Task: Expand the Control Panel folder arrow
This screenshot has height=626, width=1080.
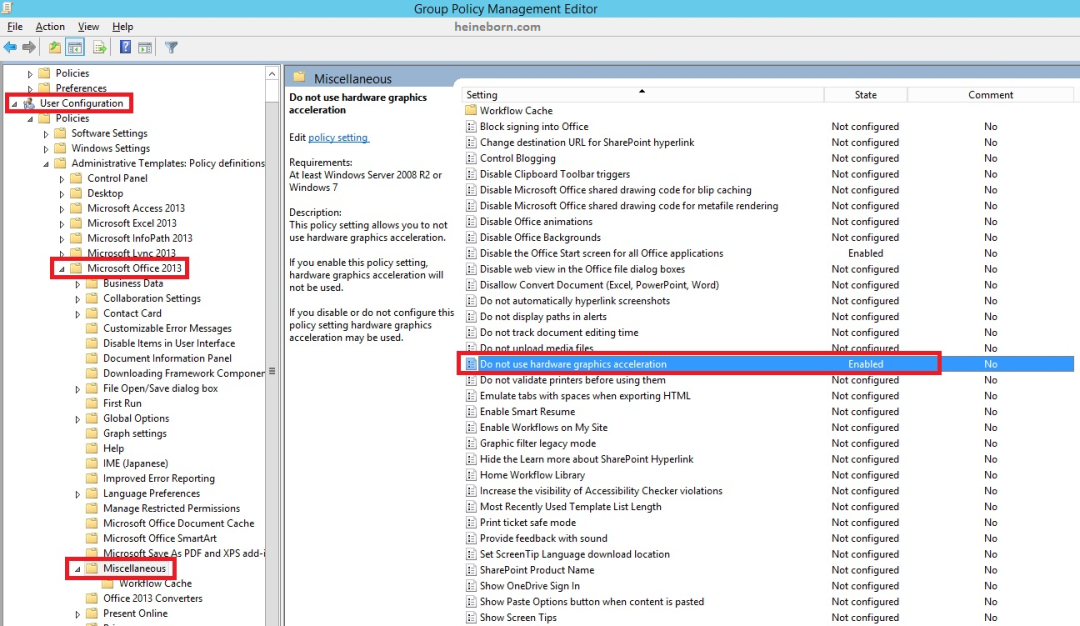Action: coord(61,178)
